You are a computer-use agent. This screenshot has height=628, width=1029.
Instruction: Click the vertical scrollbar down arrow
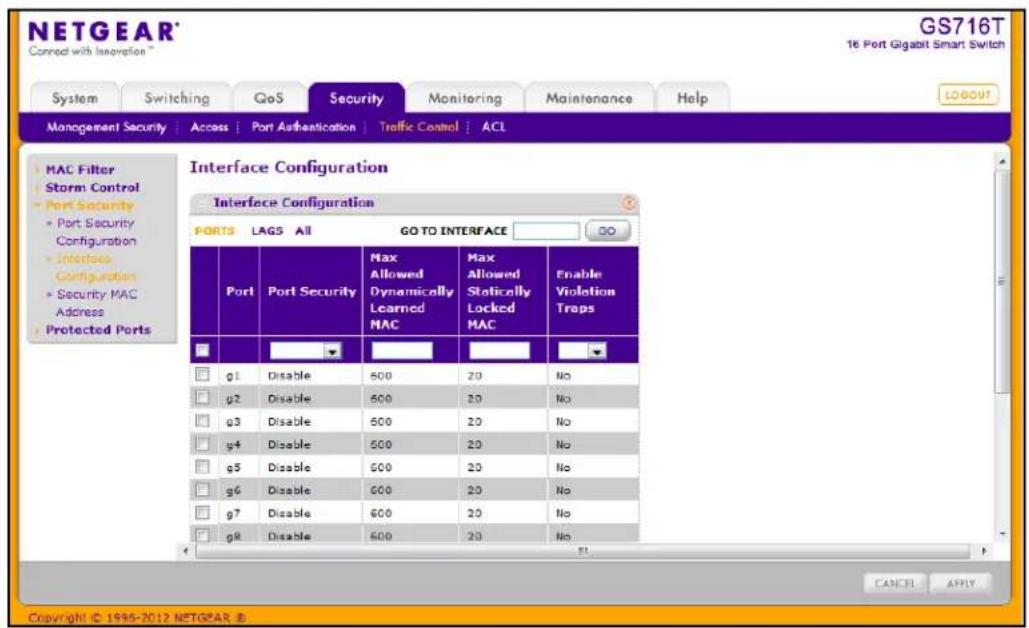click(x=1002, y=534)
